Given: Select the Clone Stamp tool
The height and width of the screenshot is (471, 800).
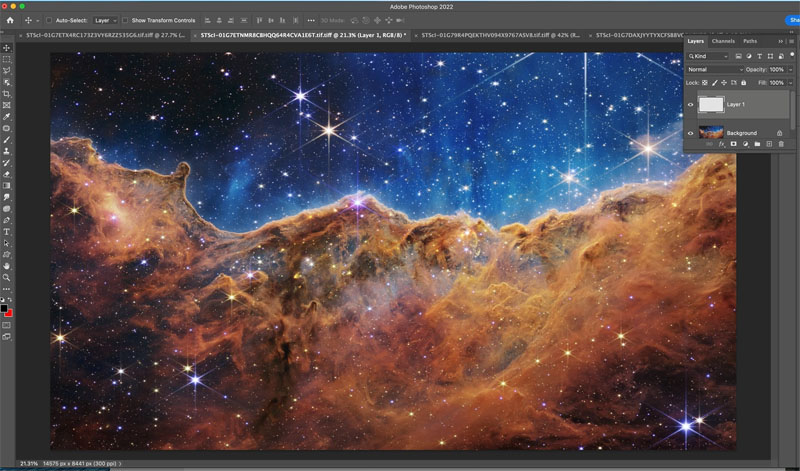Looking at the screenshot, I should 7,151.
